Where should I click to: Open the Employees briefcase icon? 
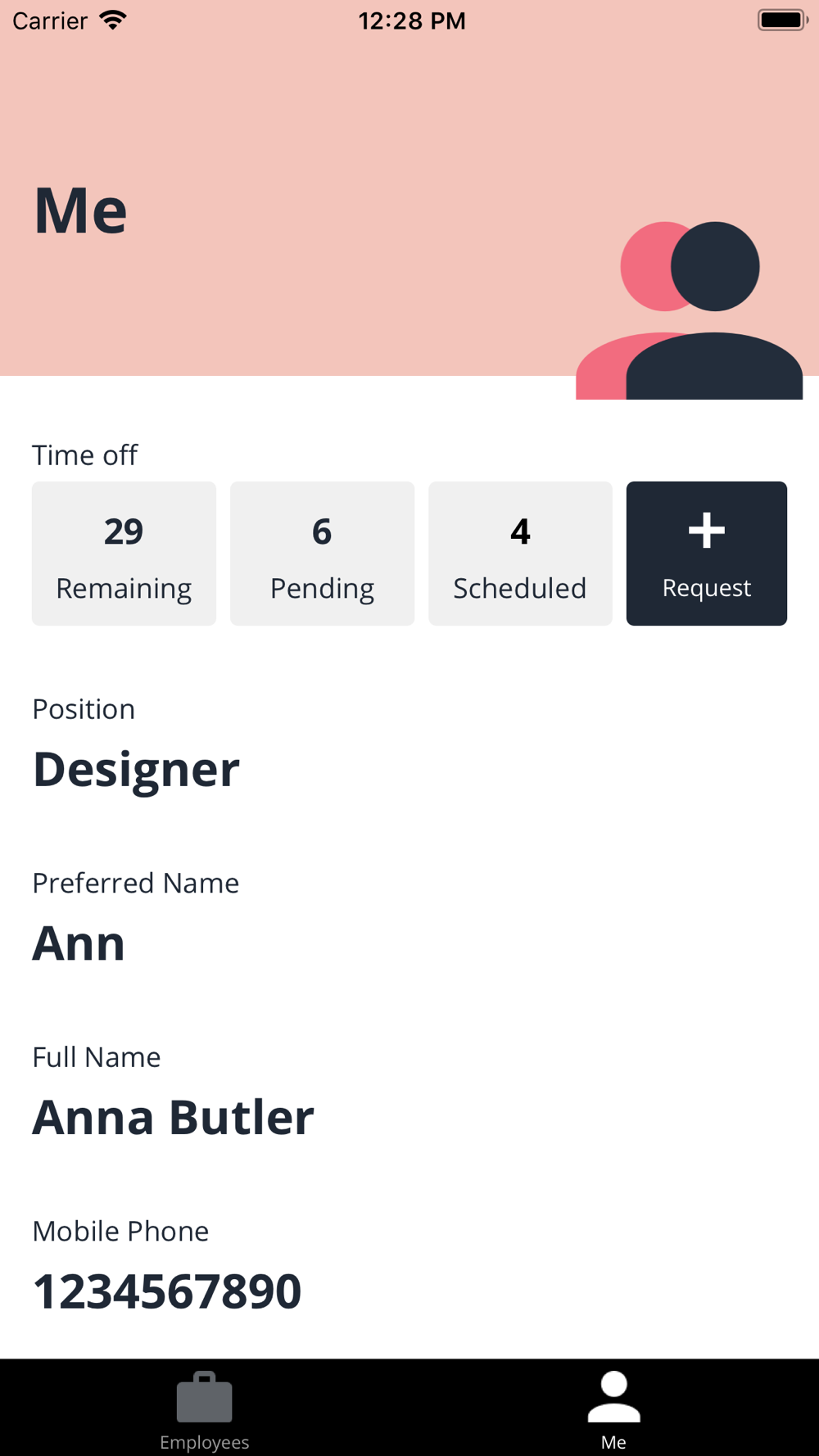pos(204,1397)
